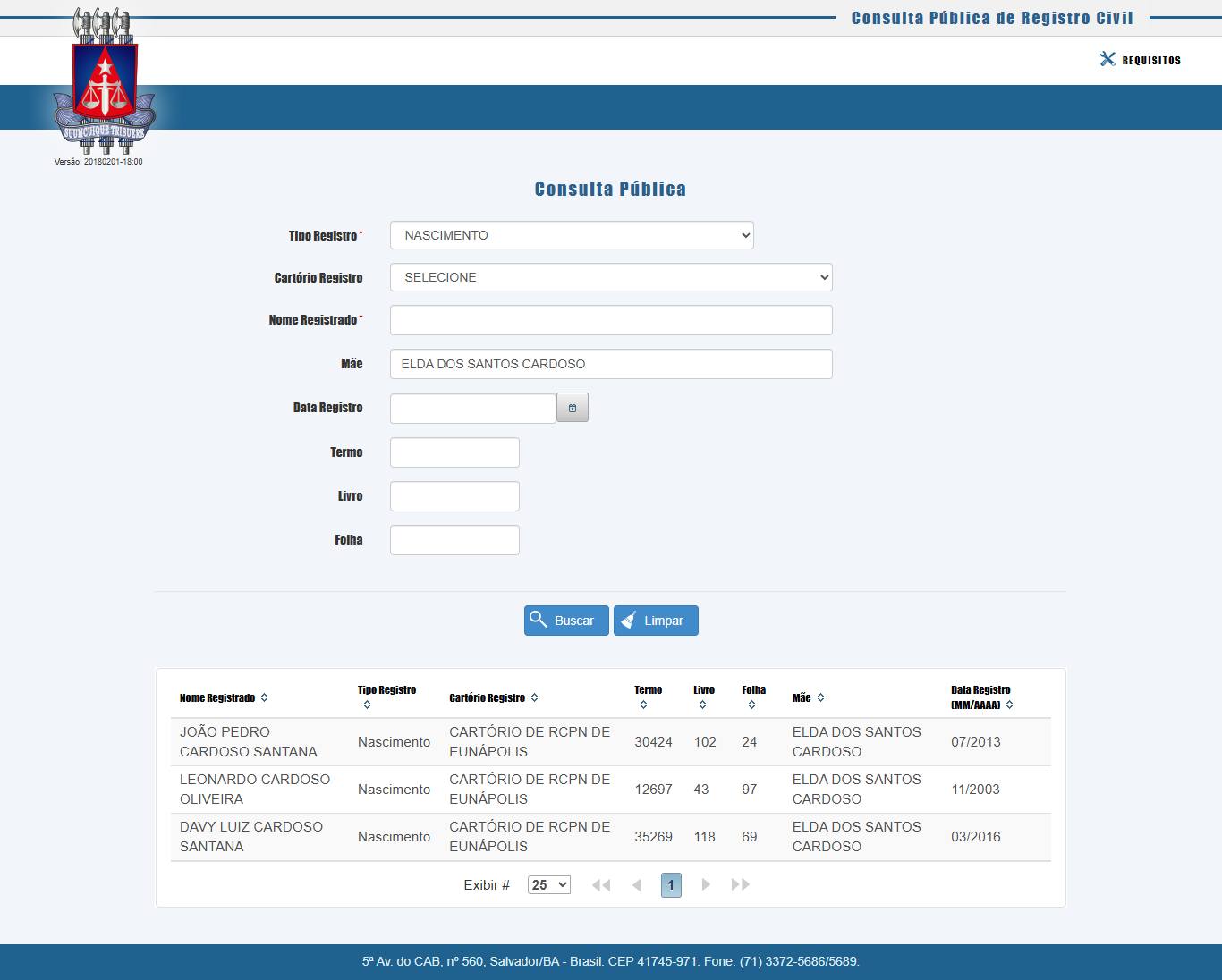Open the calendar date picker icon
1222x980 pixels.
573,408
